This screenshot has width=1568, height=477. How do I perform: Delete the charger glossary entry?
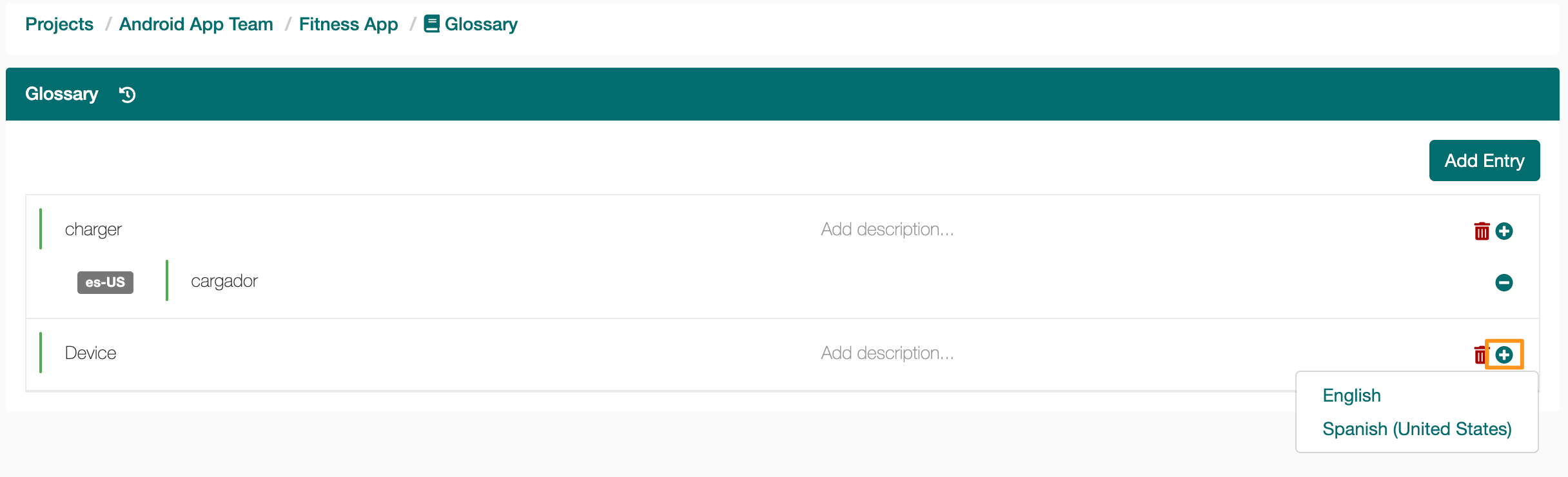(x=1482, y=231)
